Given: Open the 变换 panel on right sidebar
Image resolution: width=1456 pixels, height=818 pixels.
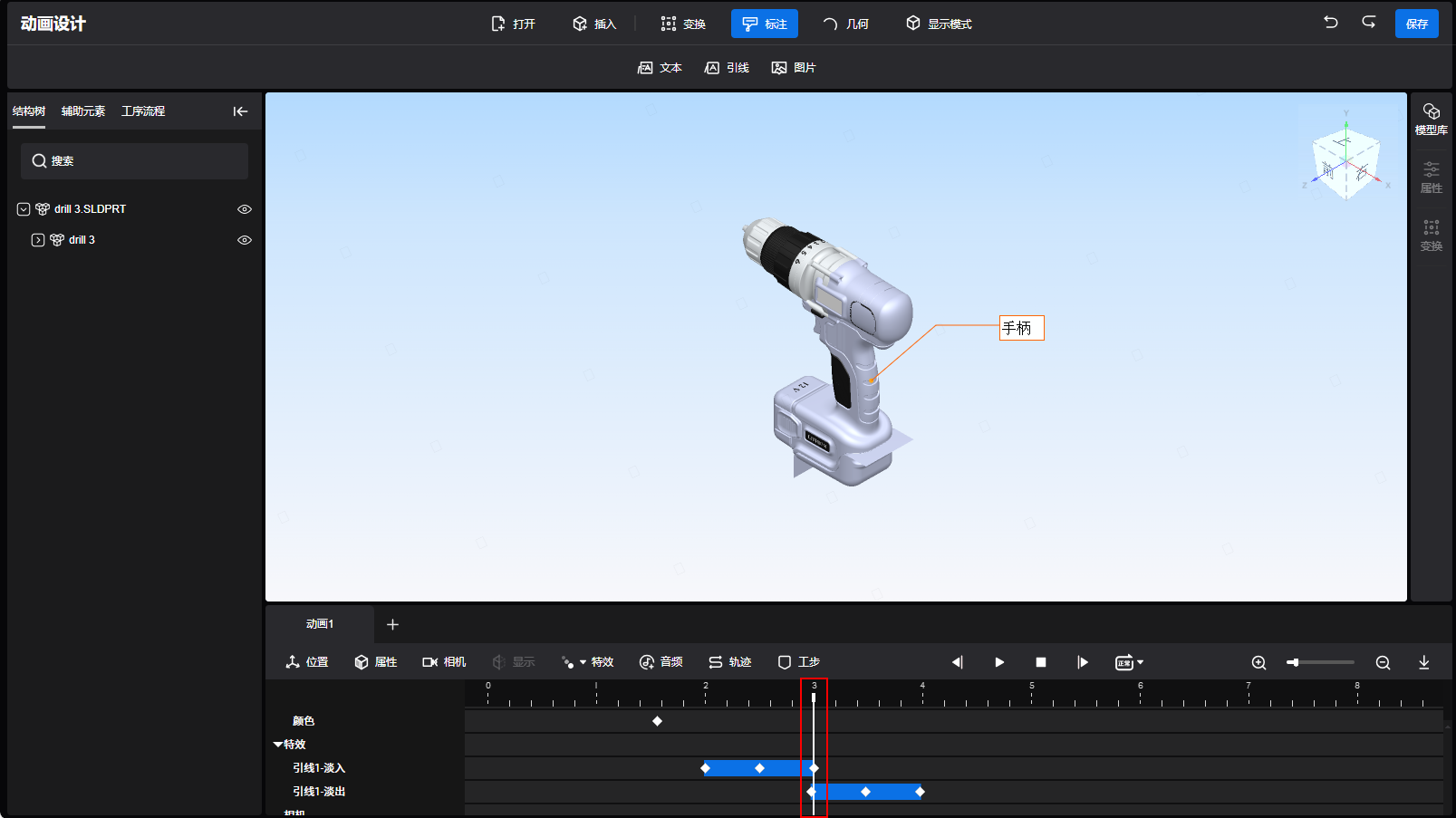Looking at the screenshot, I should point(1432,236).
